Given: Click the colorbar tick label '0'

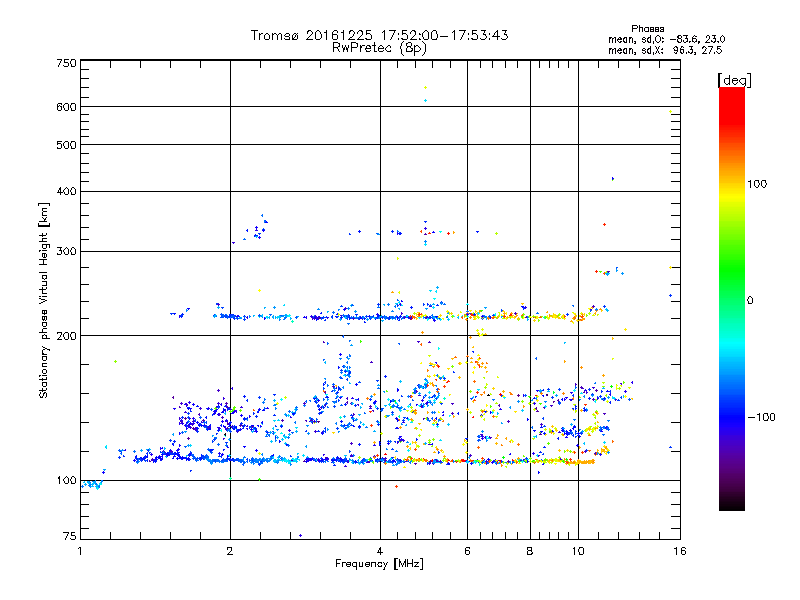Looking at the screenshot, I should (x=750, y=301).
